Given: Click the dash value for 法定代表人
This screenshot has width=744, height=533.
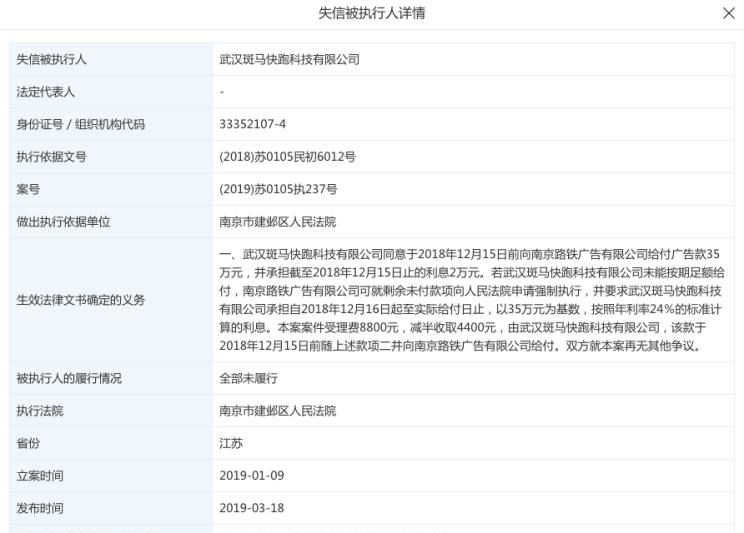Looking at the screenshot, I should (x=222, y=92).
